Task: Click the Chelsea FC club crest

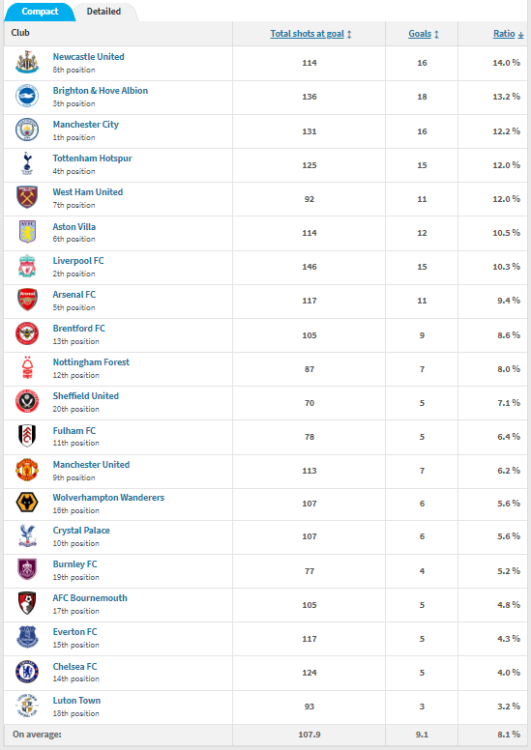Action: [27, 672]
